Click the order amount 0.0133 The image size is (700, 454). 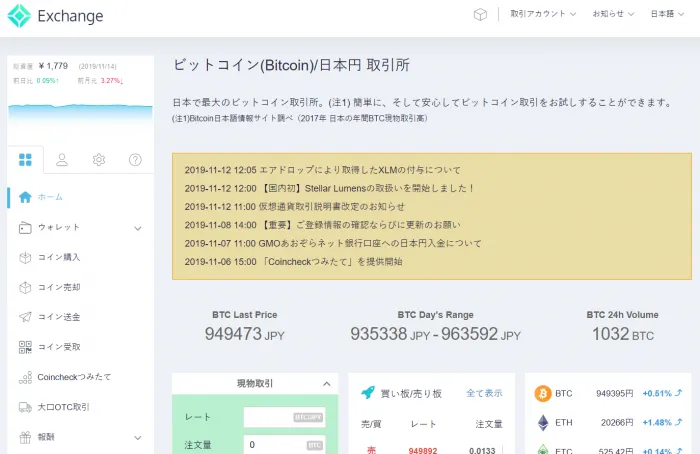[482, 450]
